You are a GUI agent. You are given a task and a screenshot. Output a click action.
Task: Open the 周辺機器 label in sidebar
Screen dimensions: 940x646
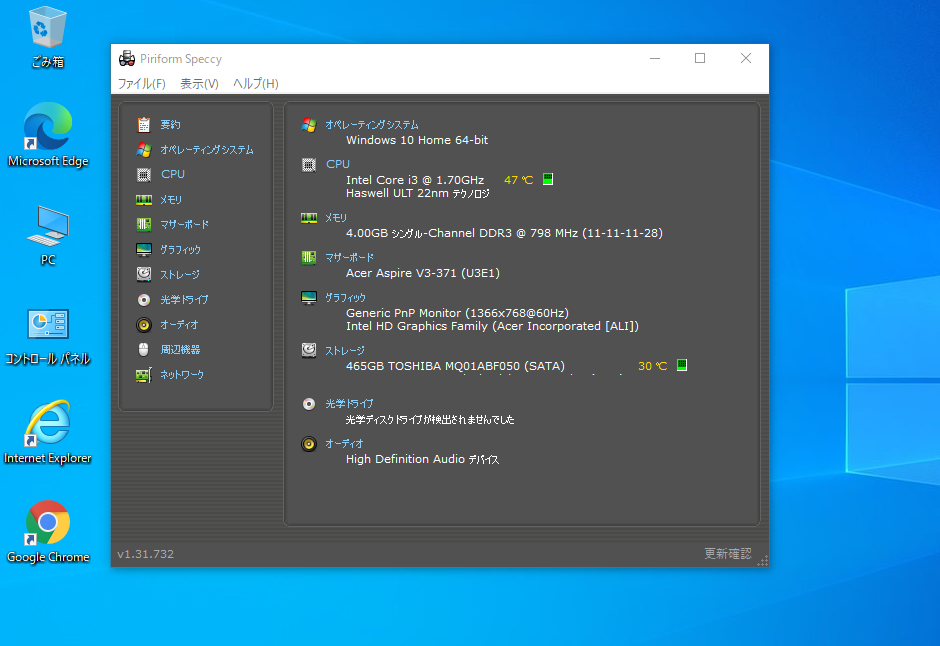(x=180, y=349)
